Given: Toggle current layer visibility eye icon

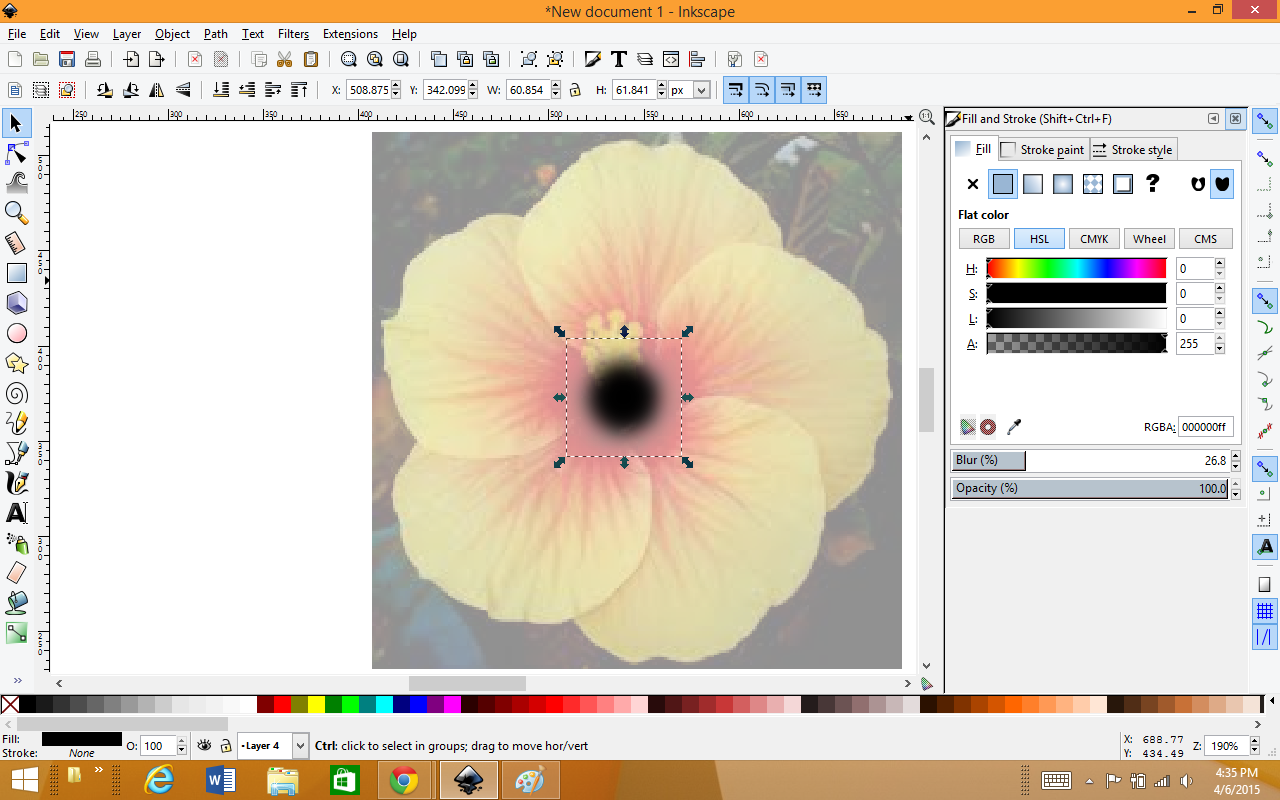Looking at the screenshot, I should 204,746.
